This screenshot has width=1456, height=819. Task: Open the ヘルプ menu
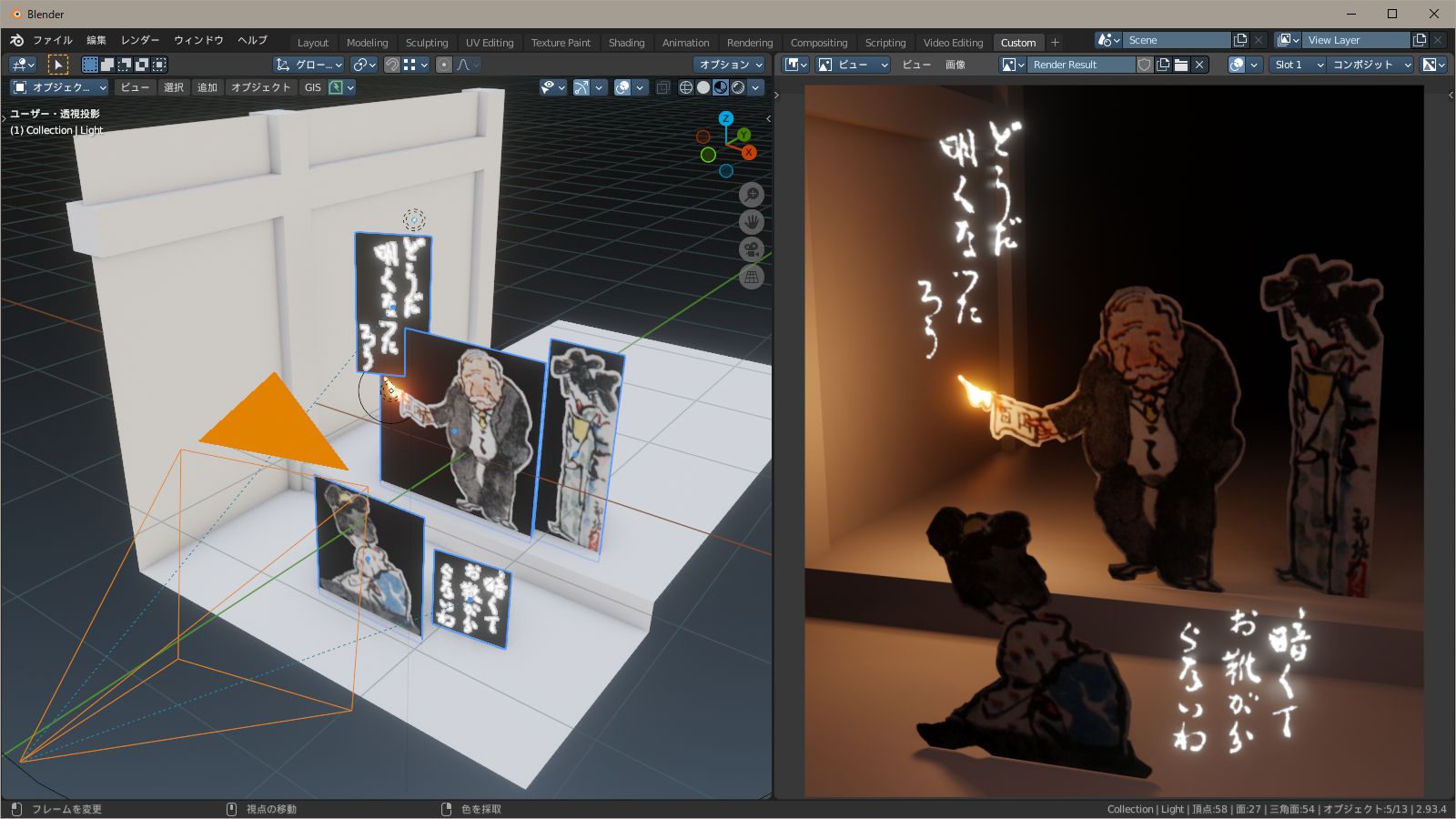(x=252, y=41)
